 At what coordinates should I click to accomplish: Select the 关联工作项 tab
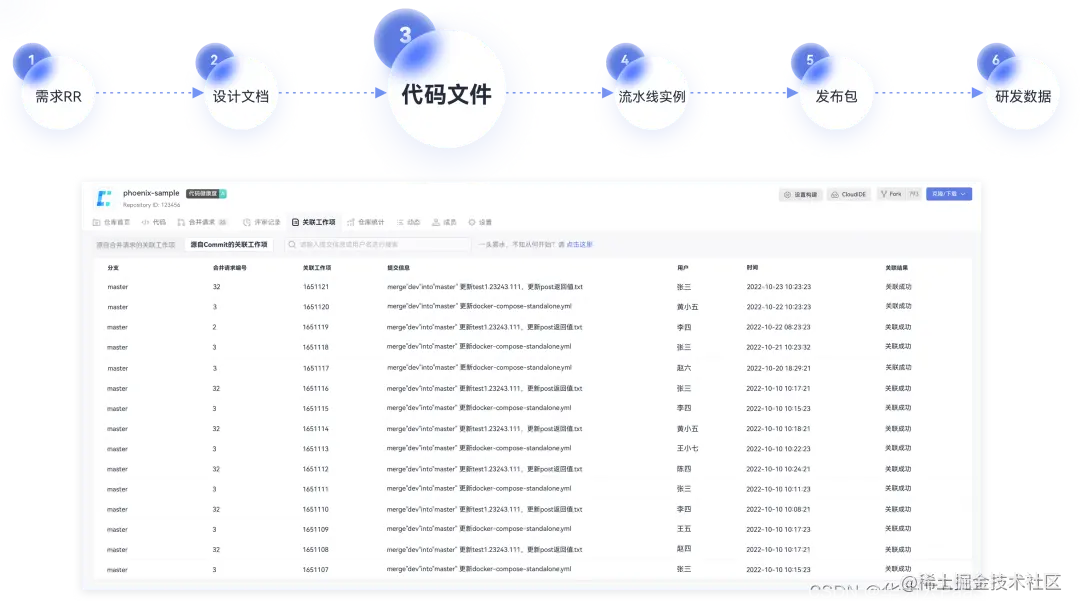[313, 222]
